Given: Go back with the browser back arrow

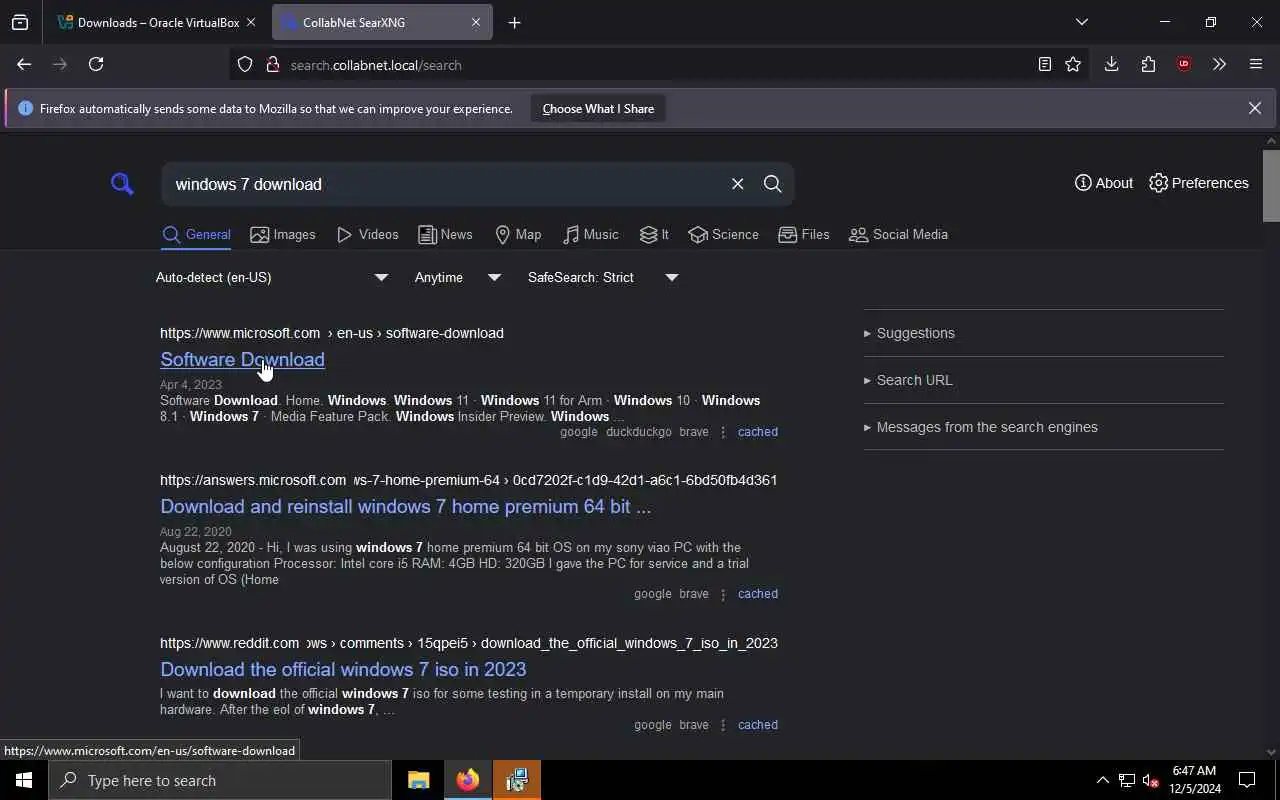Looking at the screenshot, I should pos(24,64).
